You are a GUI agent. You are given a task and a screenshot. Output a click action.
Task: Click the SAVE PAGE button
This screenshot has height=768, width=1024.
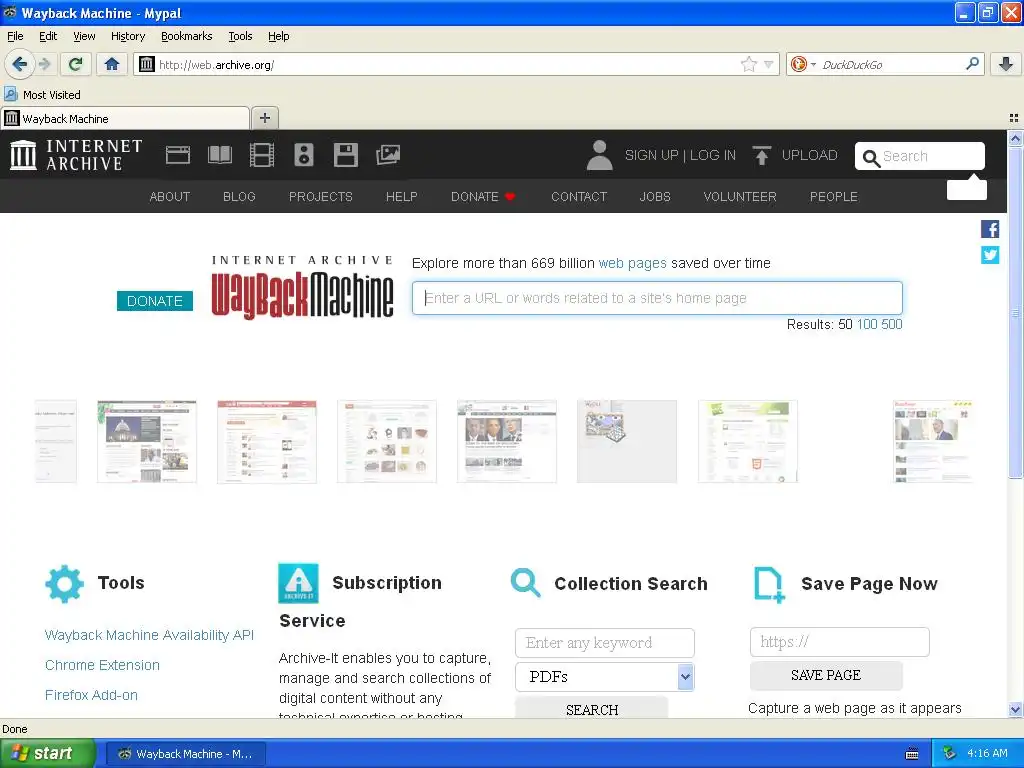(826, 675)
